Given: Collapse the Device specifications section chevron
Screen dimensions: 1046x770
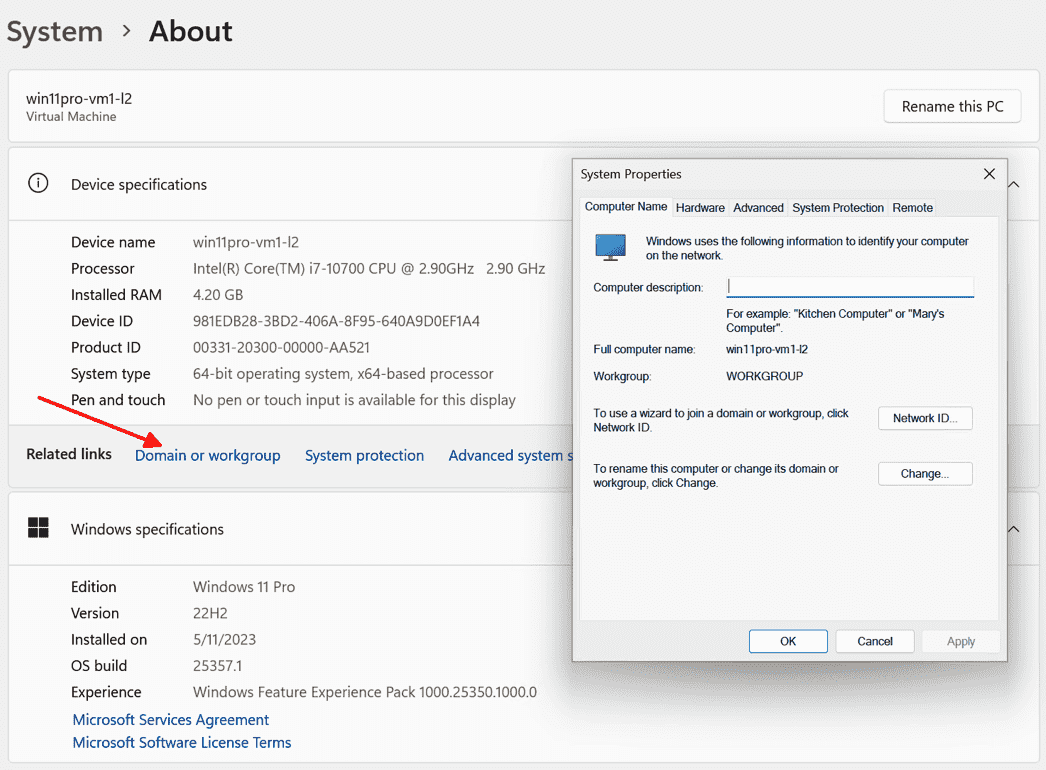Looking at the screenshot, I should pyautogui.click(x=1014, y=185).
